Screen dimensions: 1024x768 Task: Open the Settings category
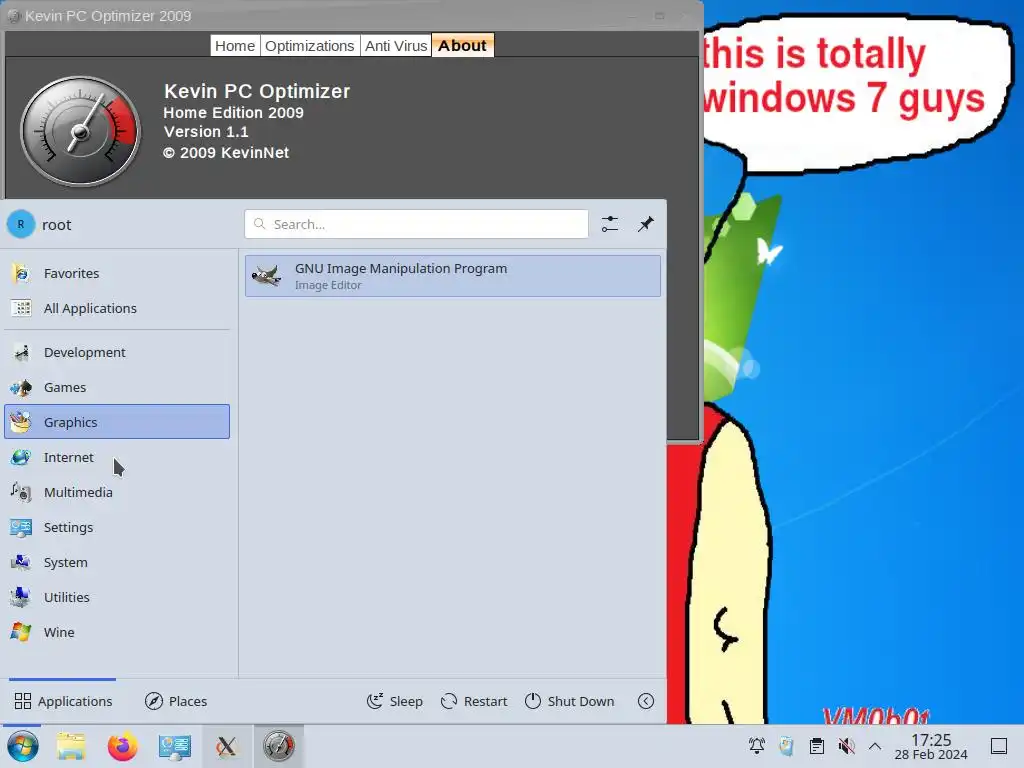pos(117,527)
